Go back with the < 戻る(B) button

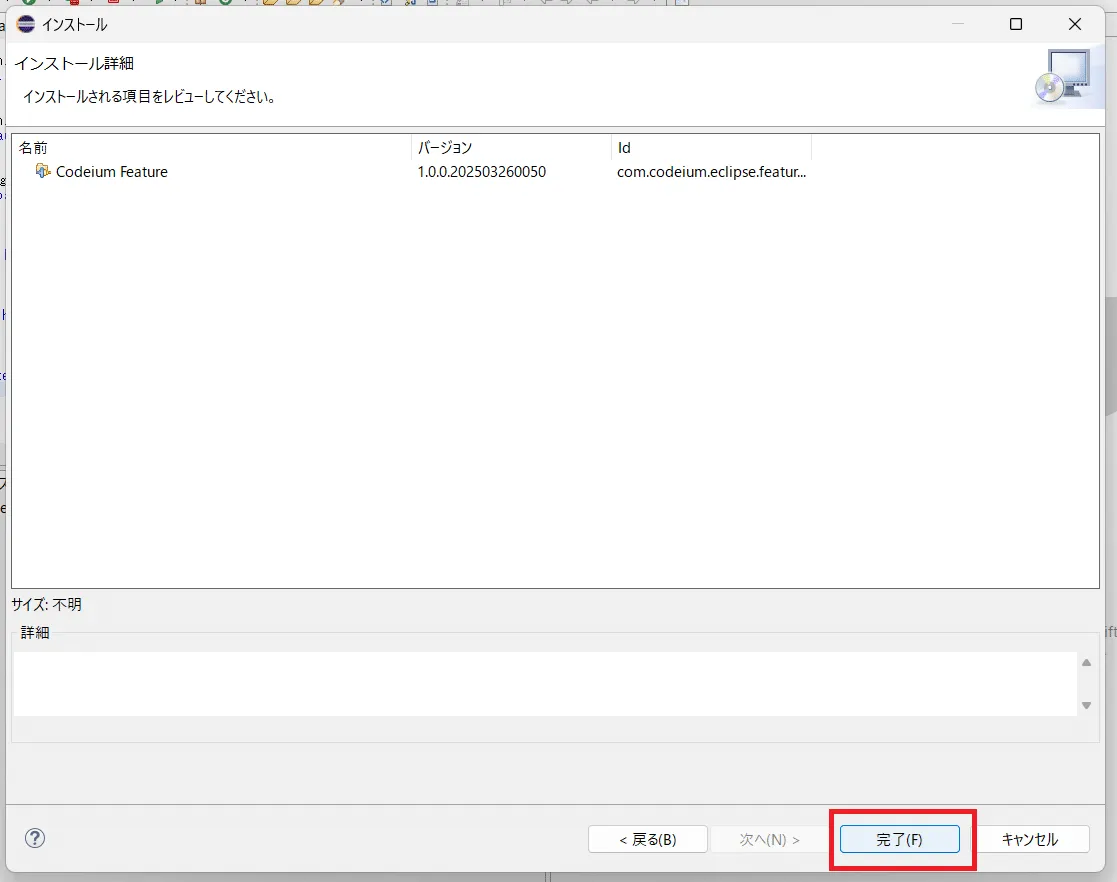(x=648, y=839)
